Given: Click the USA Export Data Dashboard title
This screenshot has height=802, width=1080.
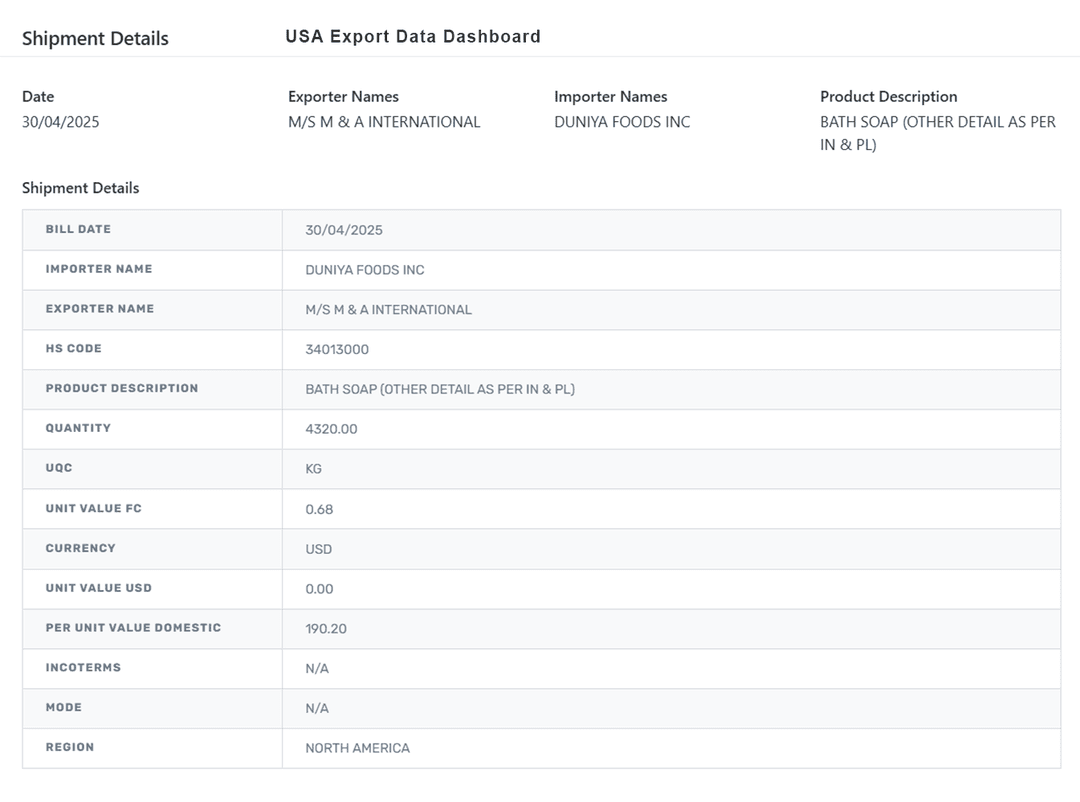Looking at the screenshot, I should (412, 37).
